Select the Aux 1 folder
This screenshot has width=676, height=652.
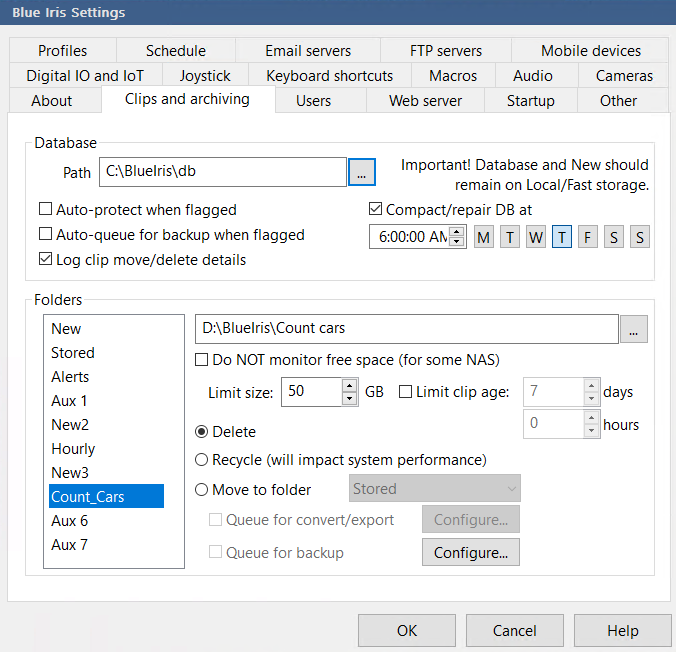coord(106,401)
